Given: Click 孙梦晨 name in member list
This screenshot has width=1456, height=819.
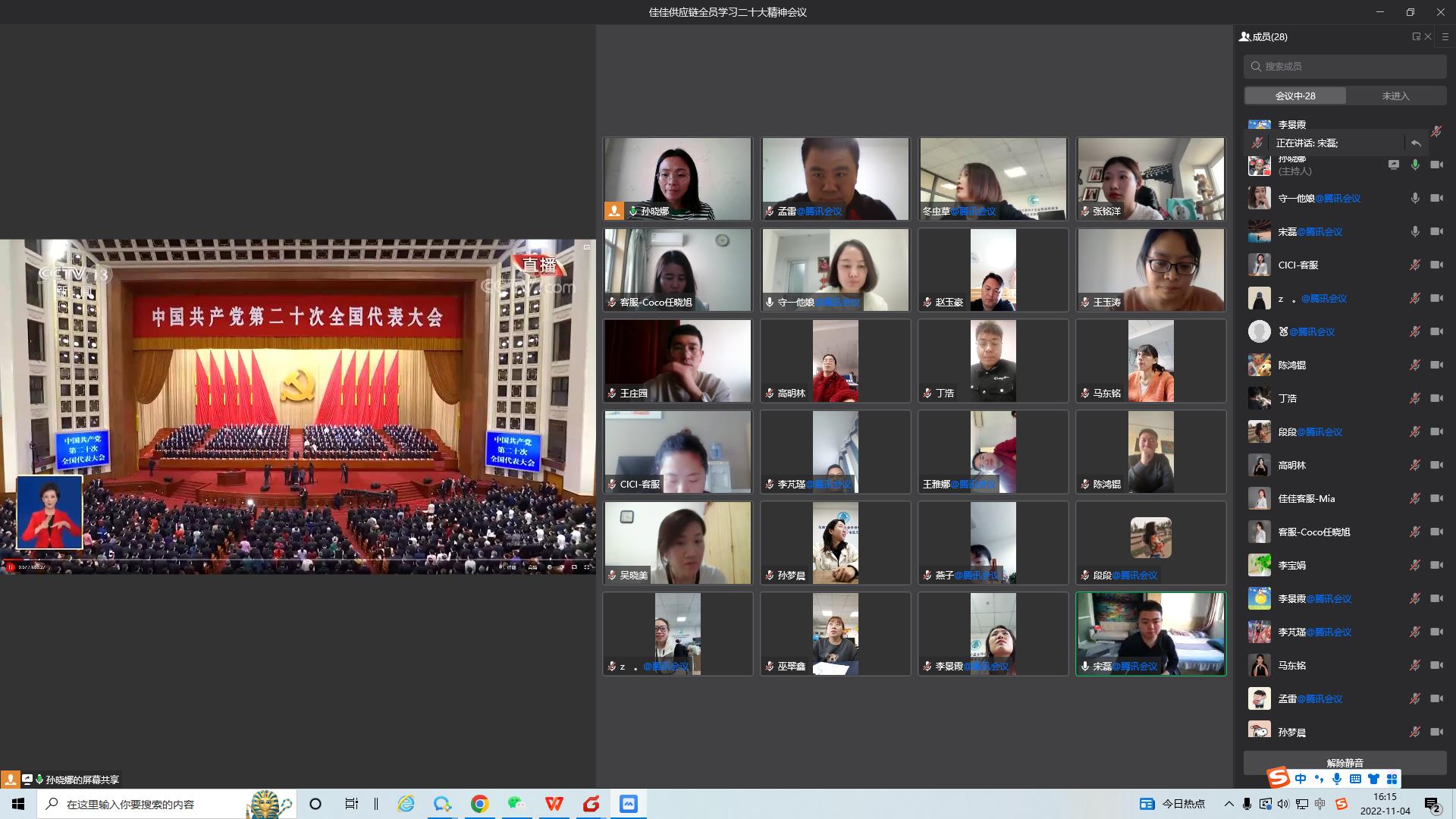Looking at the screenshot, I should pyautogui.click(x=1292, y=733).
